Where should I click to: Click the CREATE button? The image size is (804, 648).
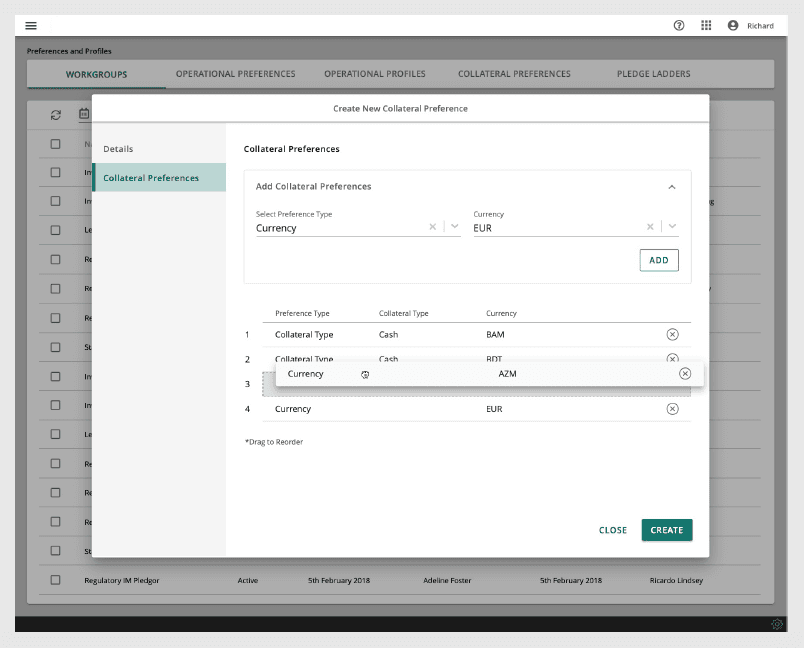click(666, 530)
